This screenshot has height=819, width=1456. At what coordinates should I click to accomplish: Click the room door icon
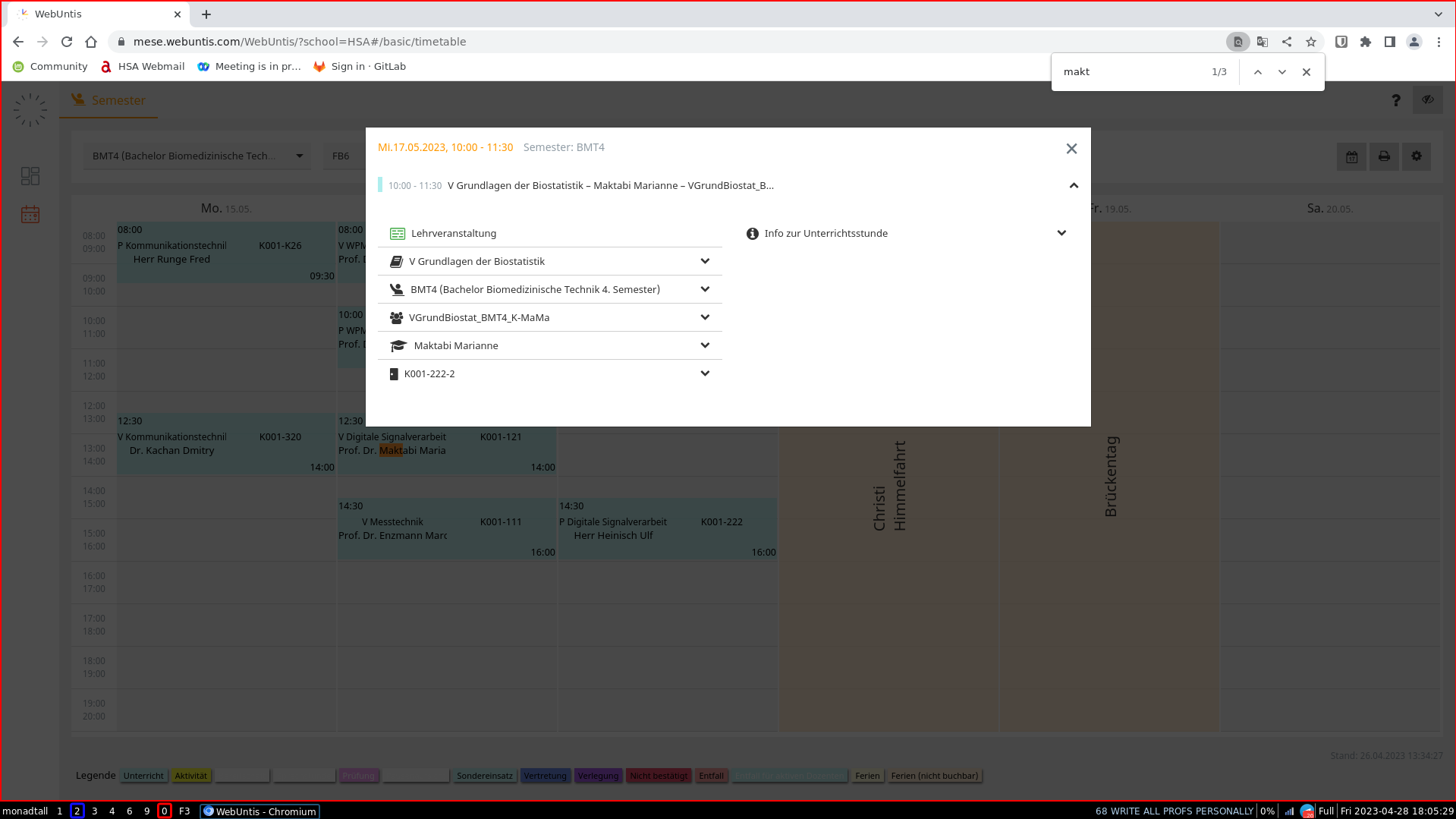(x=394, y=374)
